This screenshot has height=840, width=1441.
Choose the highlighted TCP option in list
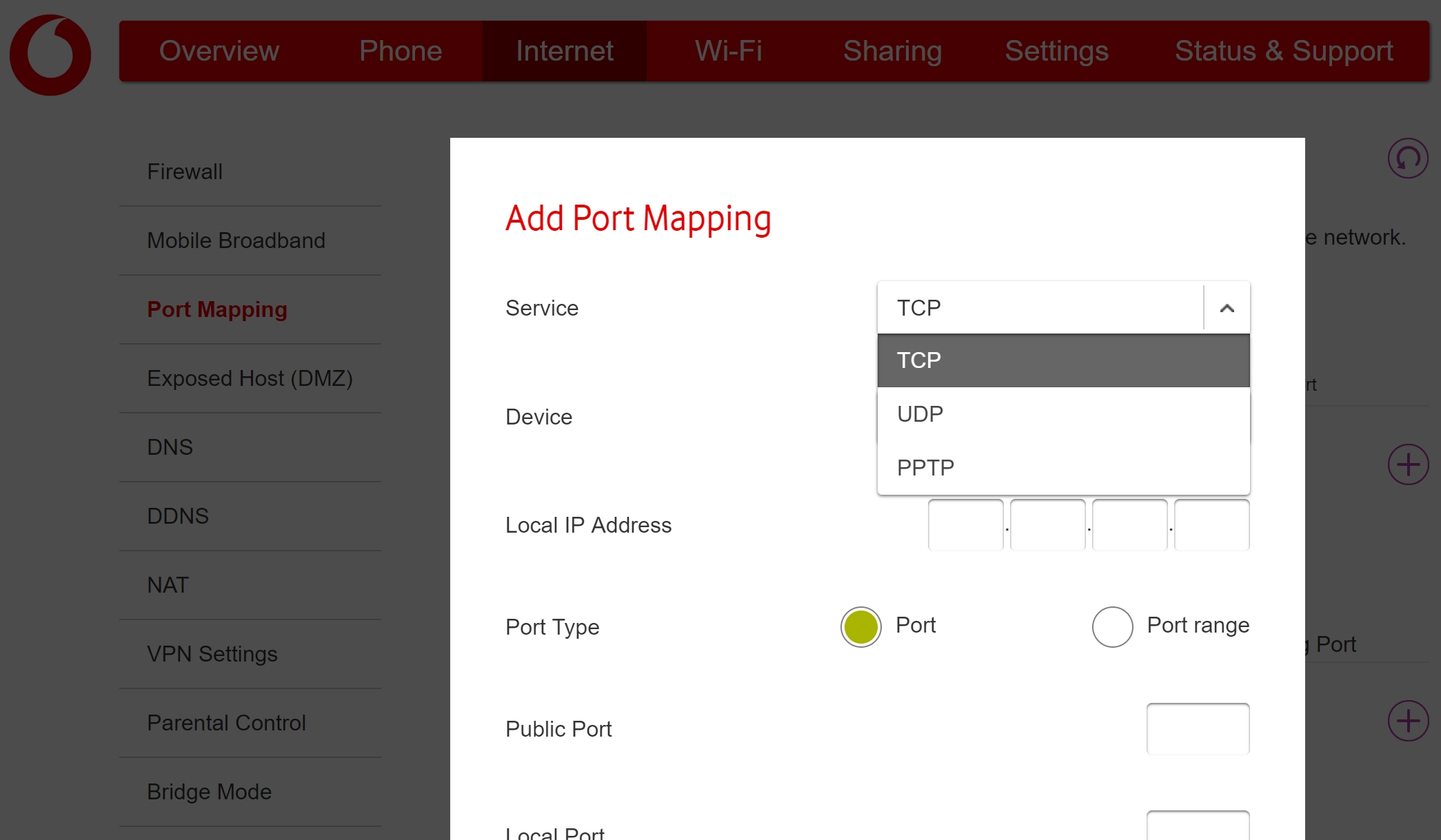coord(1063,360)
